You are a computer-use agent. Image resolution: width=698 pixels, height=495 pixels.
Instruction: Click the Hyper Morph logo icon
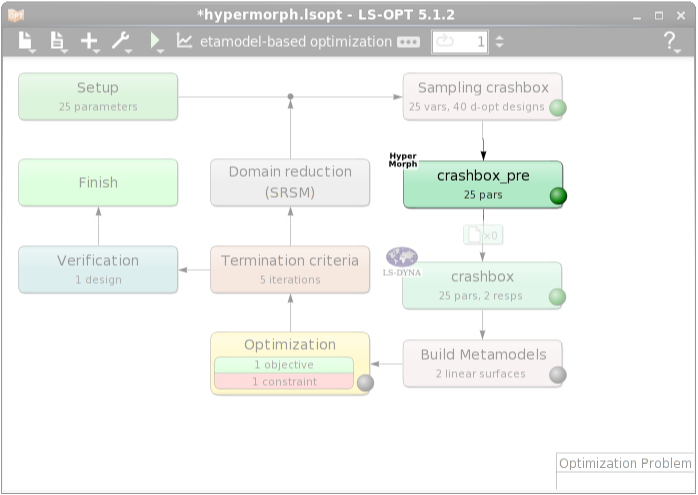pos(403,160)
